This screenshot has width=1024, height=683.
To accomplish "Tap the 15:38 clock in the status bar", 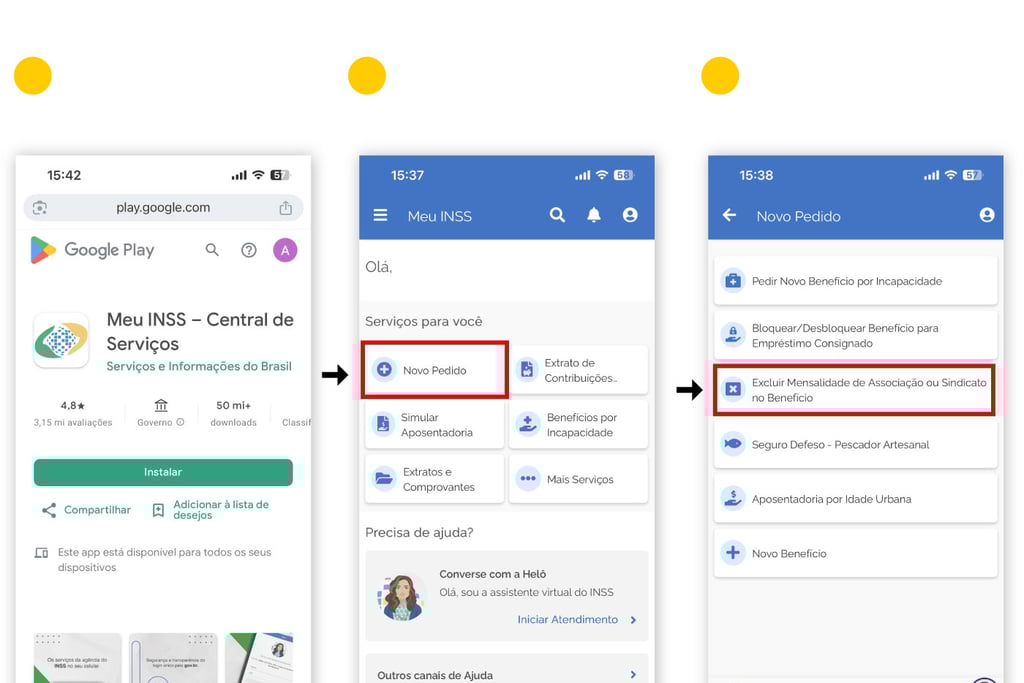I will click(756, 175).
